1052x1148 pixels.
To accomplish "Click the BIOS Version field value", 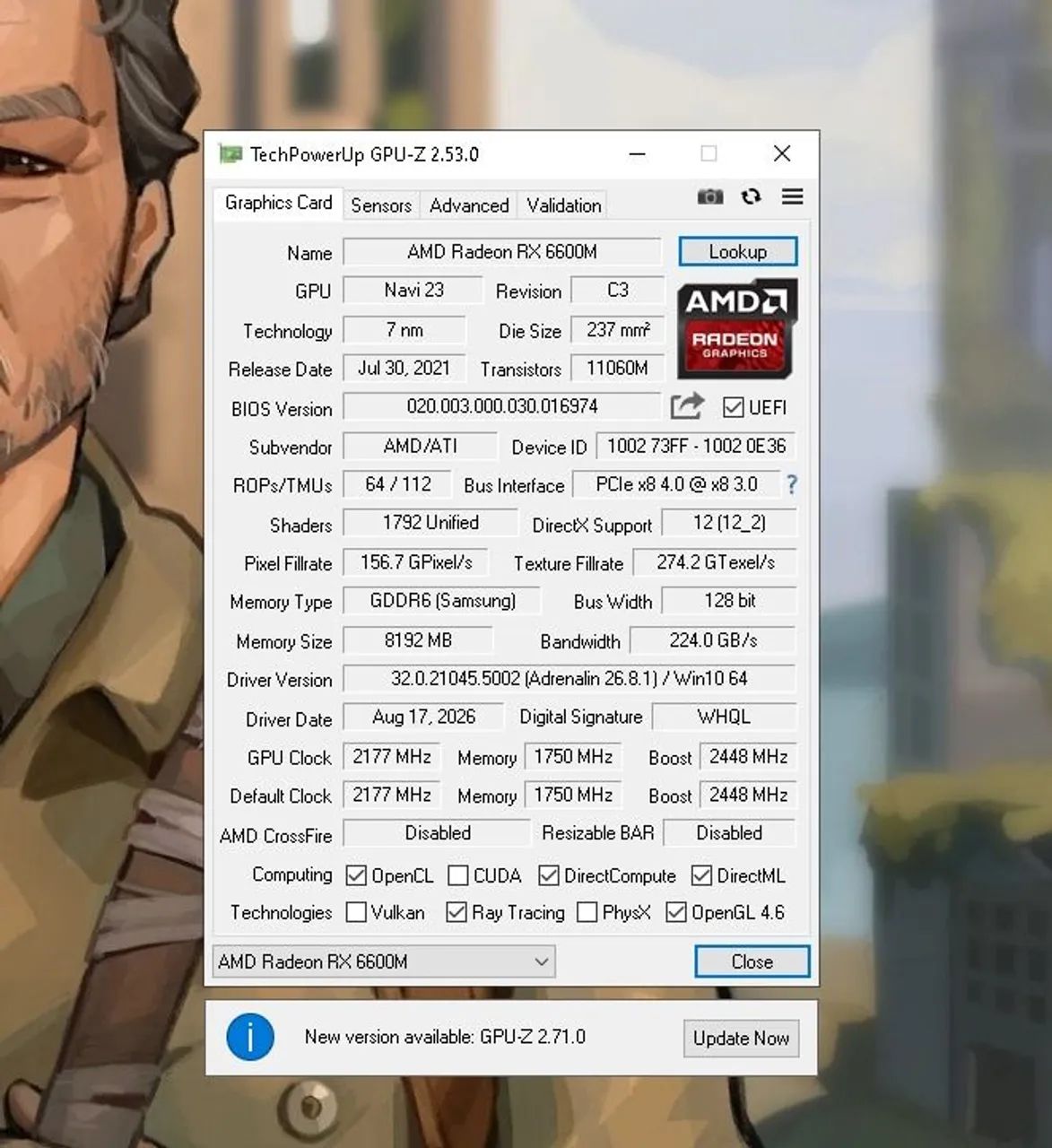I will coord(502,406).
